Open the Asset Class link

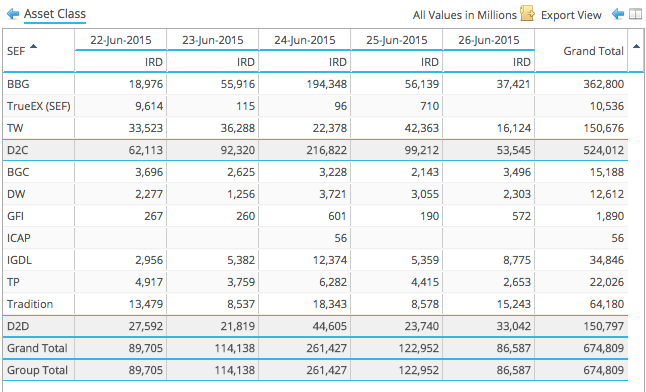coord(55,14)
